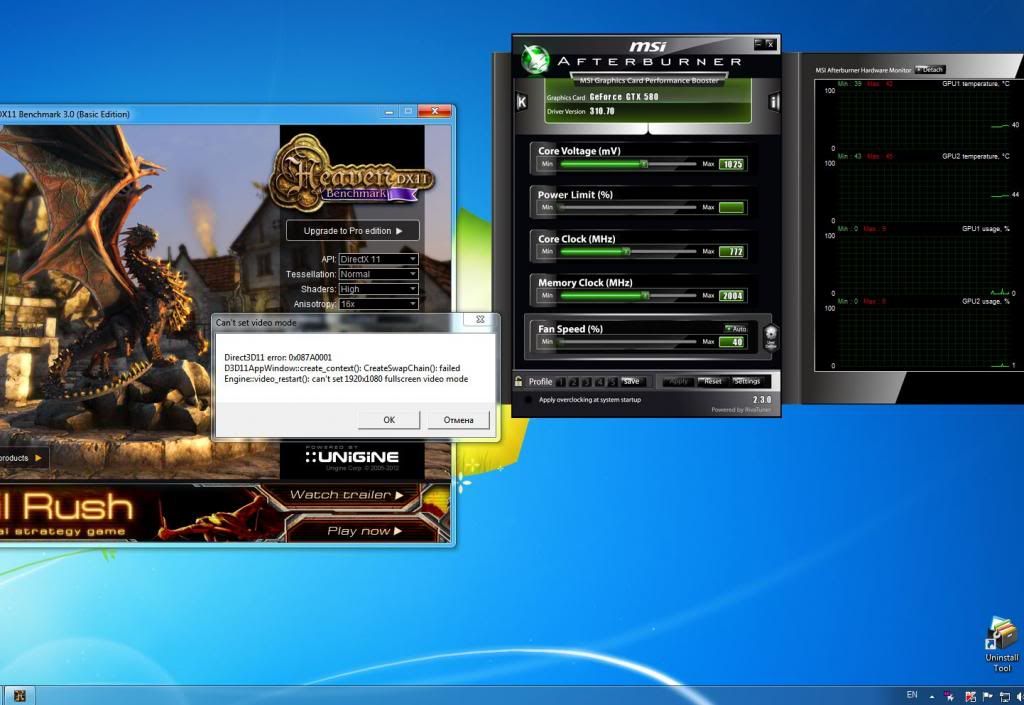Expand the Shaders dropdown set to High

[378, 289]
